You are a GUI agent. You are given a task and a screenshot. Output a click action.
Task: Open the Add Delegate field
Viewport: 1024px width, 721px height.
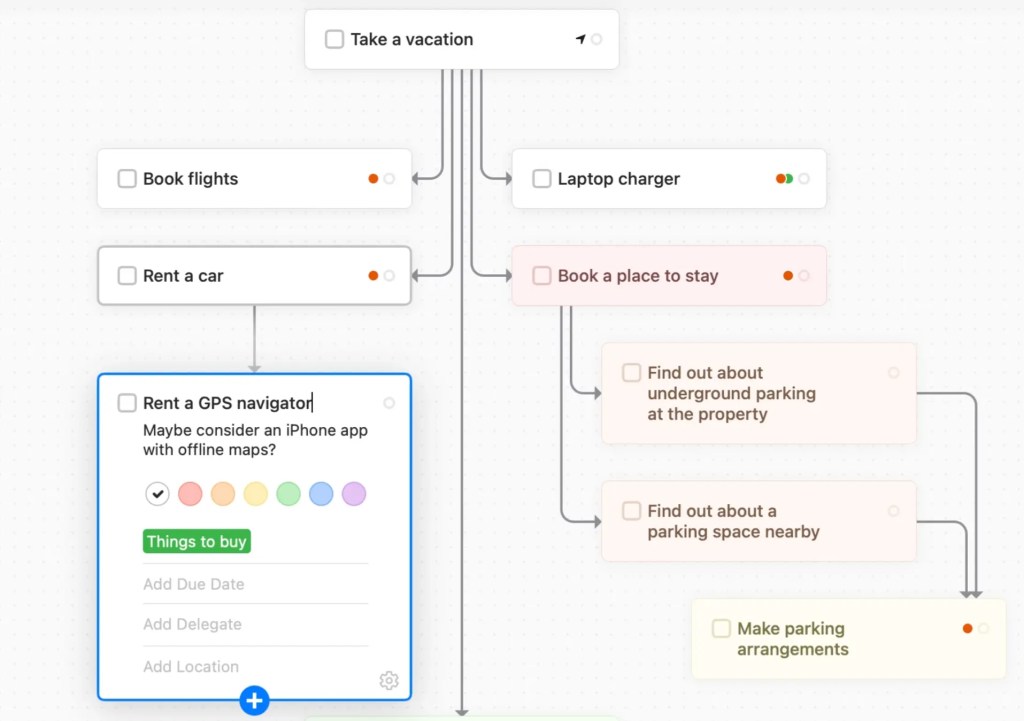(192, 624)
